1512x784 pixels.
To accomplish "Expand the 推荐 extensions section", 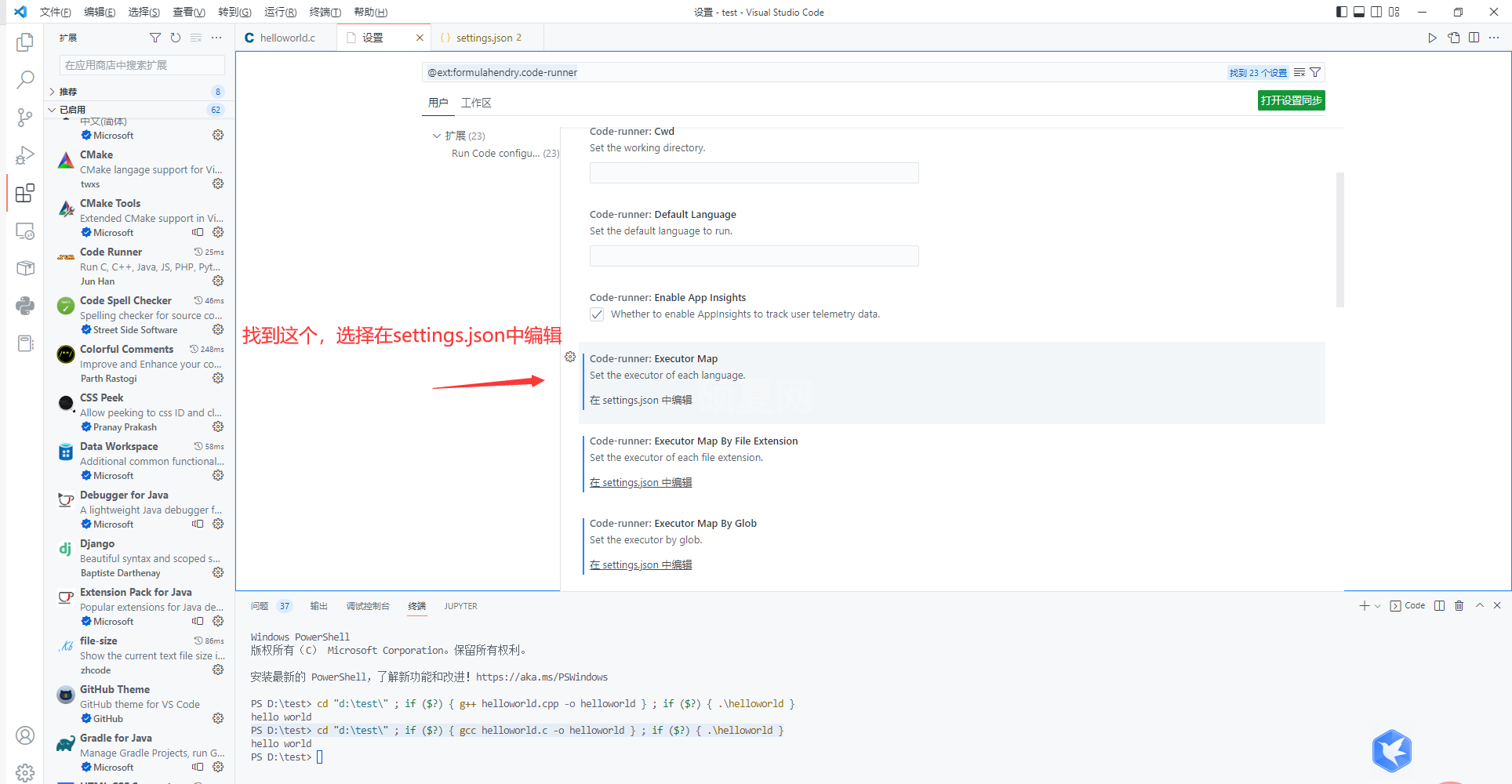I will point(140,92).
